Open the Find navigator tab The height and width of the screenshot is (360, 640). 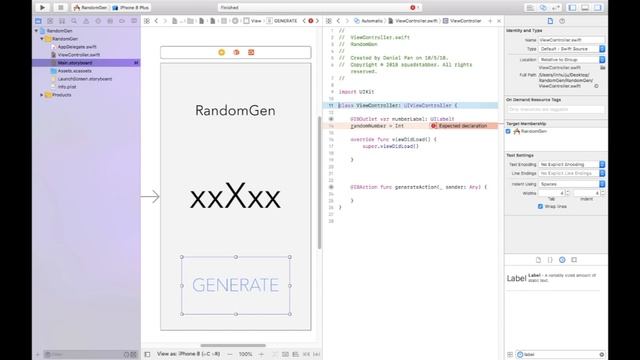[x=74, y=21]
